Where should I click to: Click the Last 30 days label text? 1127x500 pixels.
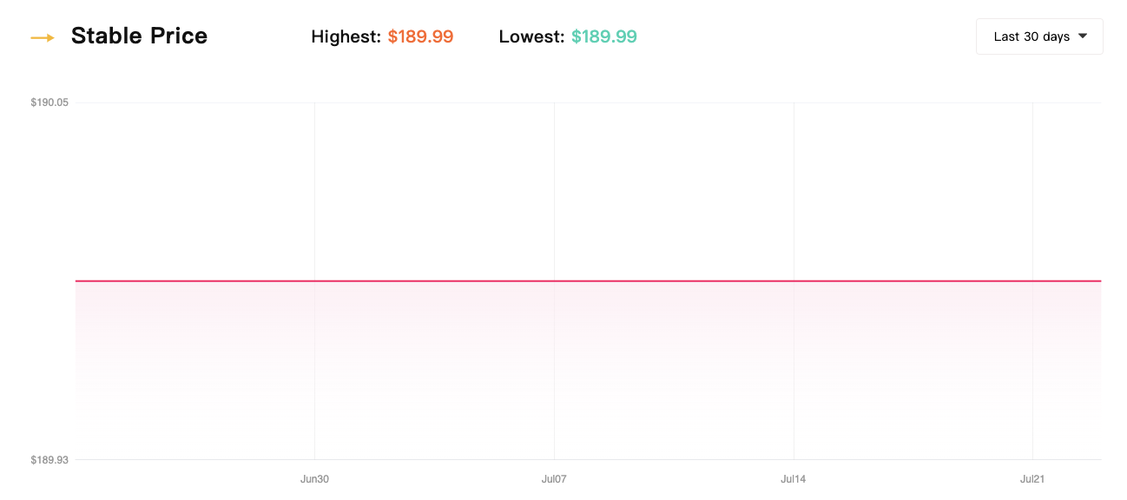[x=1031, y=37]
